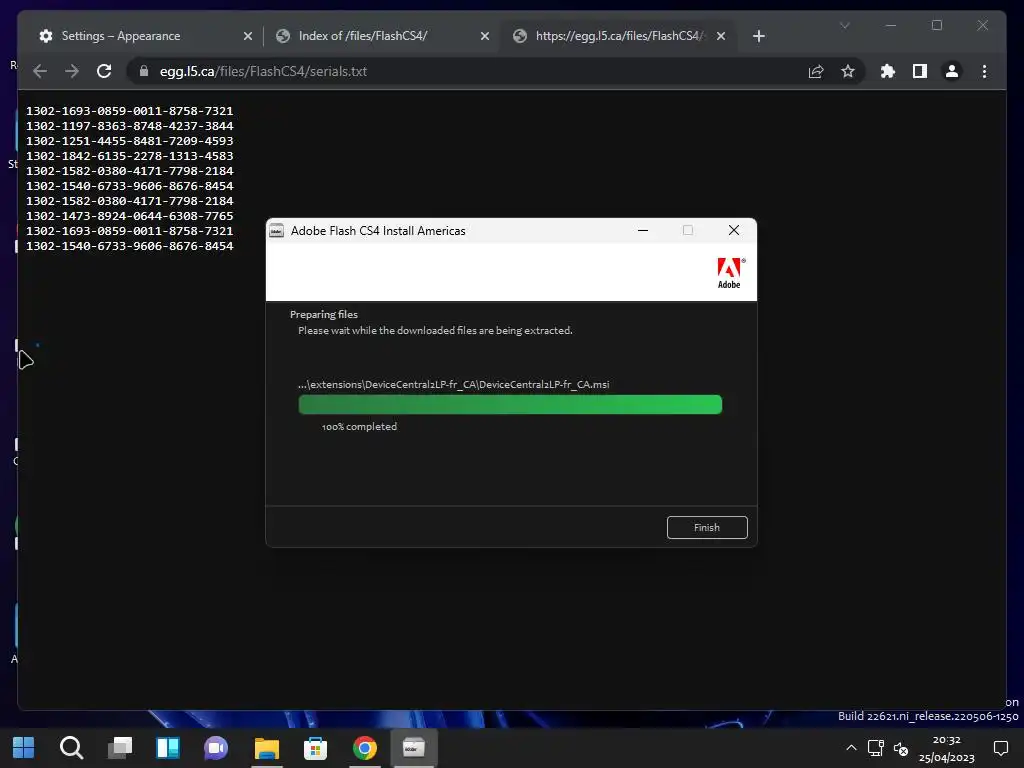Select the https://egg.l5.ca/files/FlashCS4 tab
The width and height of the screenshot is (1024, 768).
[x=620, y=36]
